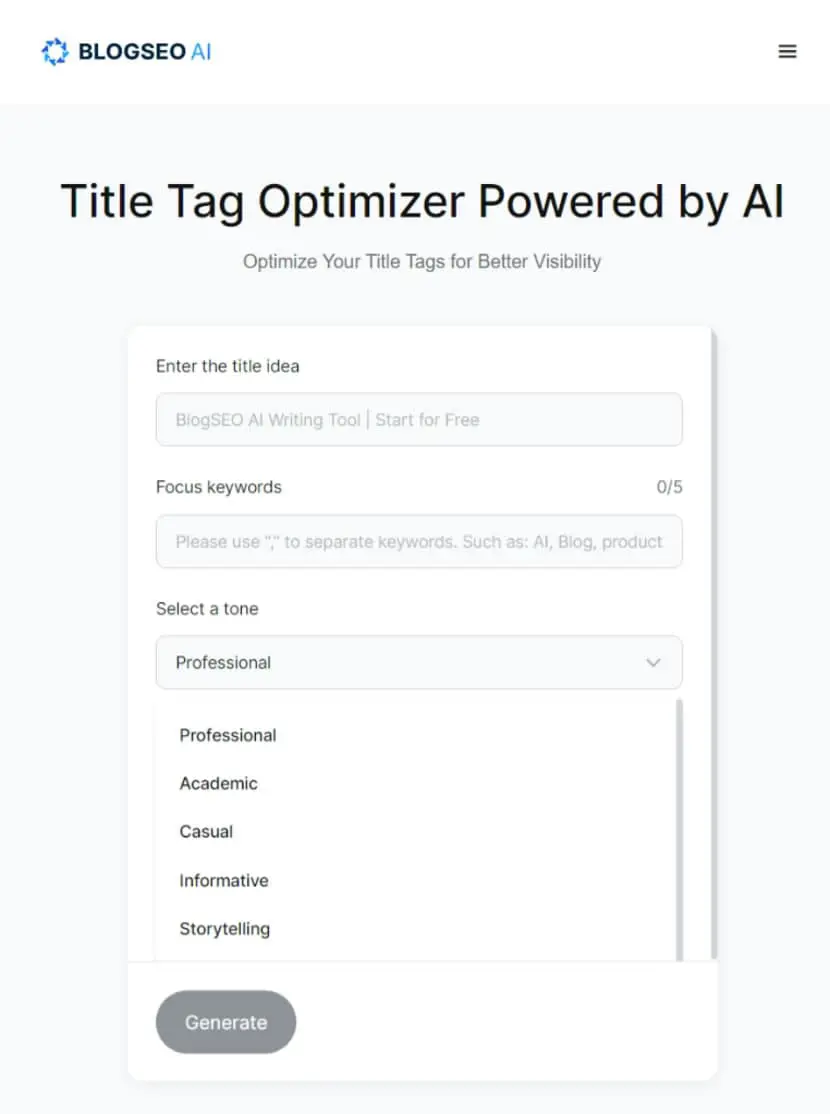
Task: Click the BlogSEO circular logo icon
Action: tap(55, 51)
